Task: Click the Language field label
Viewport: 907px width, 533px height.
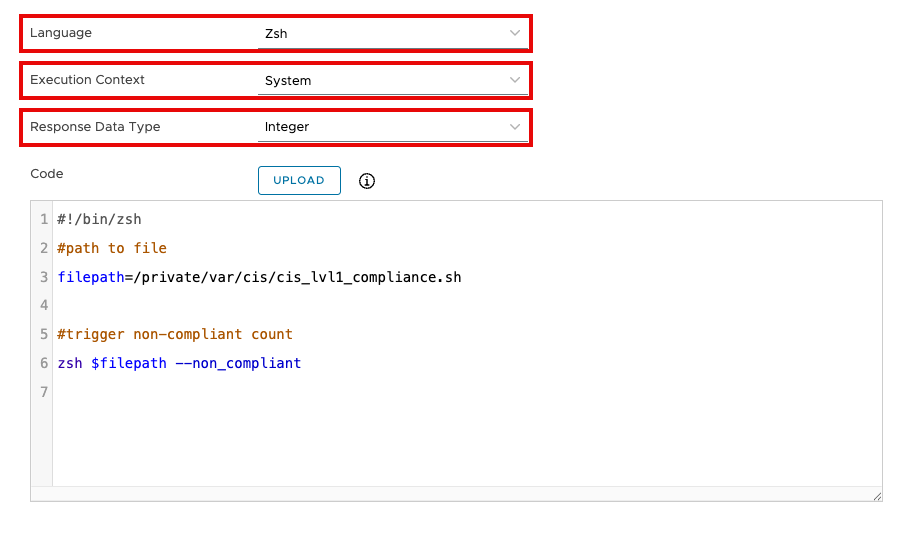Action: pyautogui.click(x=61, y=33)
